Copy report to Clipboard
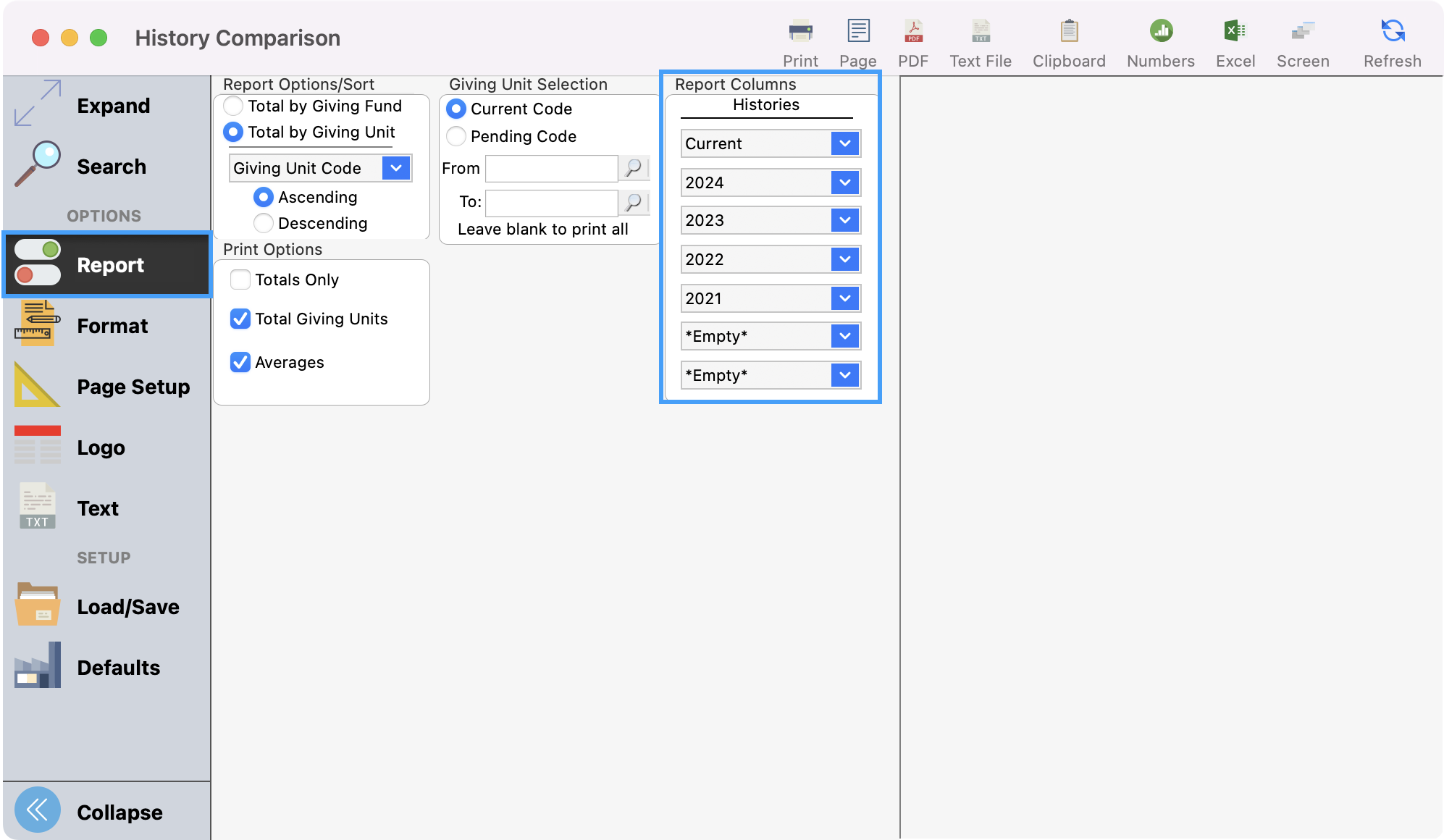1444x840 pixels. (1068, 40)
